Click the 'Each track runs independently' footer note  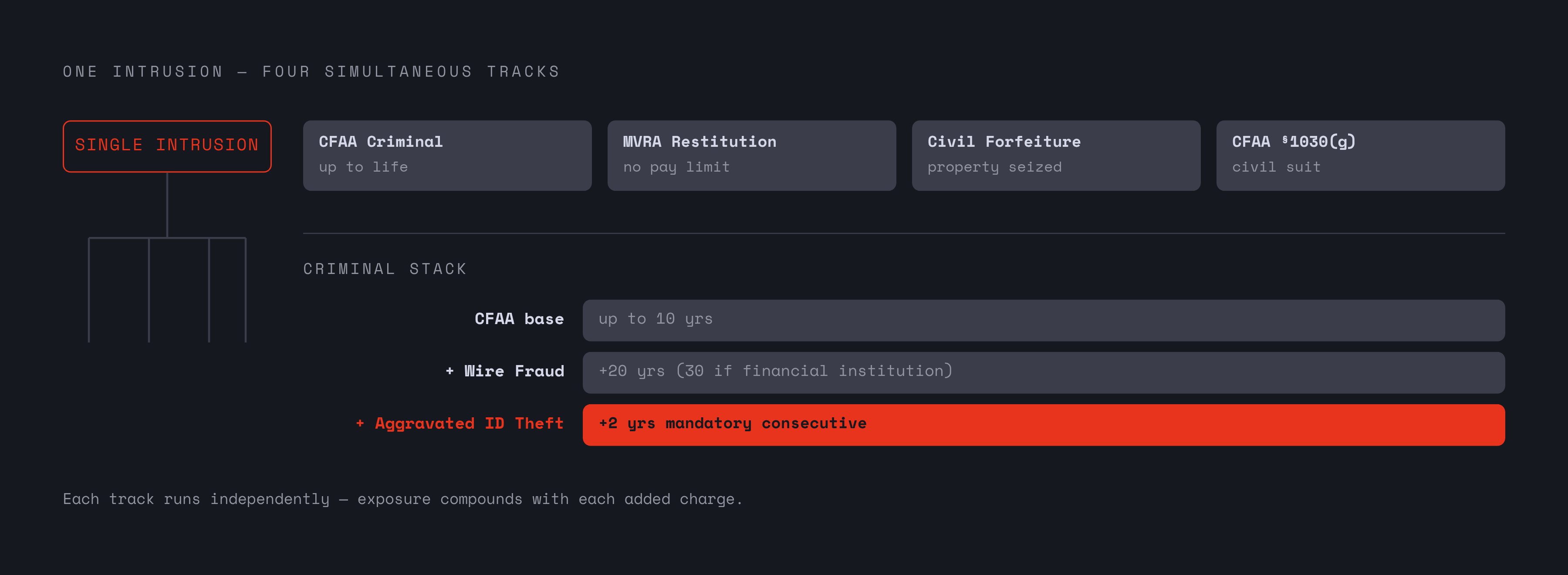pyautogui.click(x=402, y=500)
